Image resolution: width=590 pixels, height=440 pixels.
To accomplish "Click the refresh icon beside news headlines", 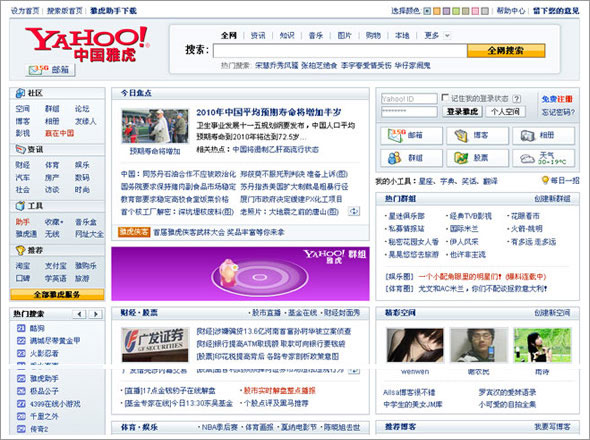I will coord(354,212).
